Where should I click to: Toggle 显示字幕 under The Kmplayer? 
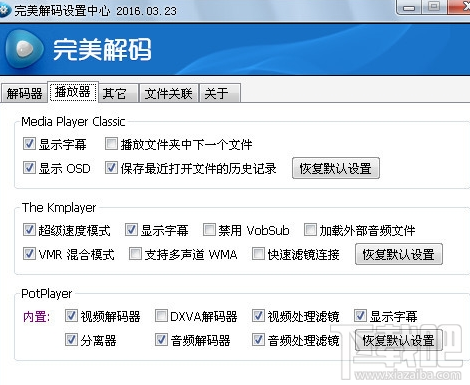131,230
